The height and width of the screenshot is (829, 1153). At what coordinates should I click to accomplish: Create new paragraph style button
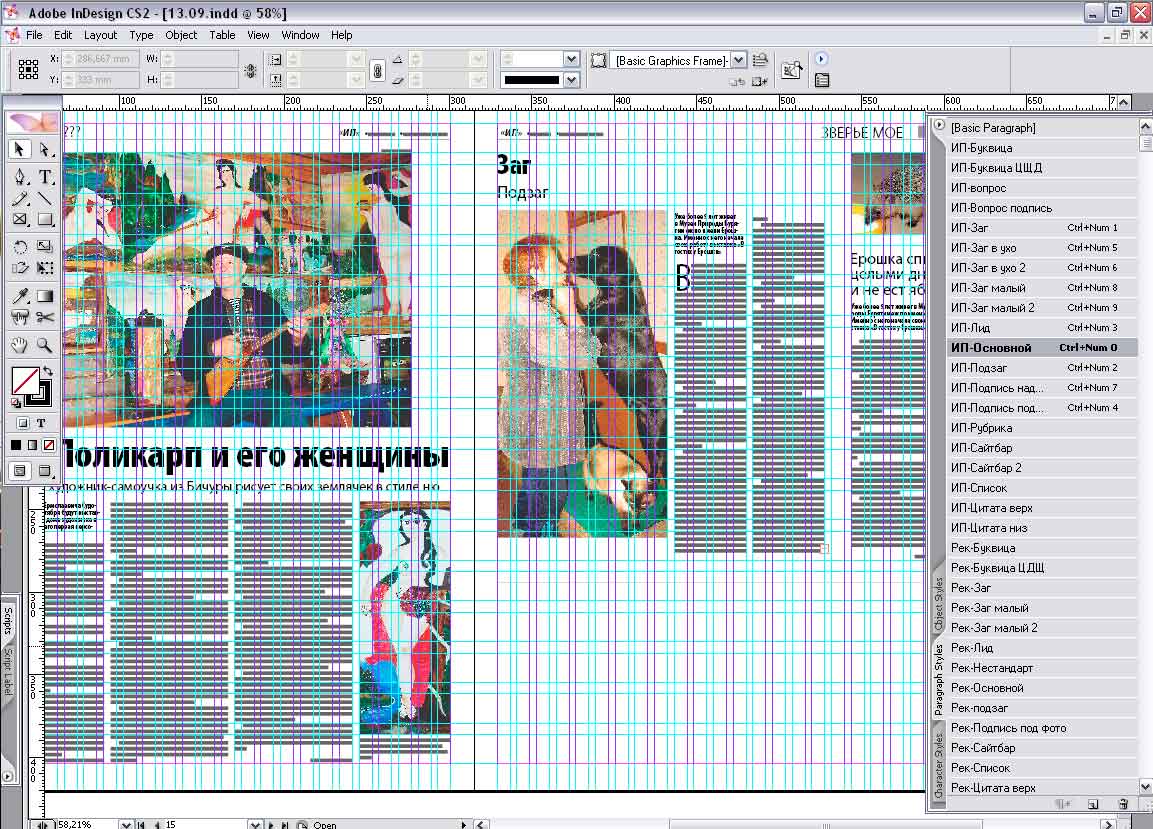tap(1093, 805)
